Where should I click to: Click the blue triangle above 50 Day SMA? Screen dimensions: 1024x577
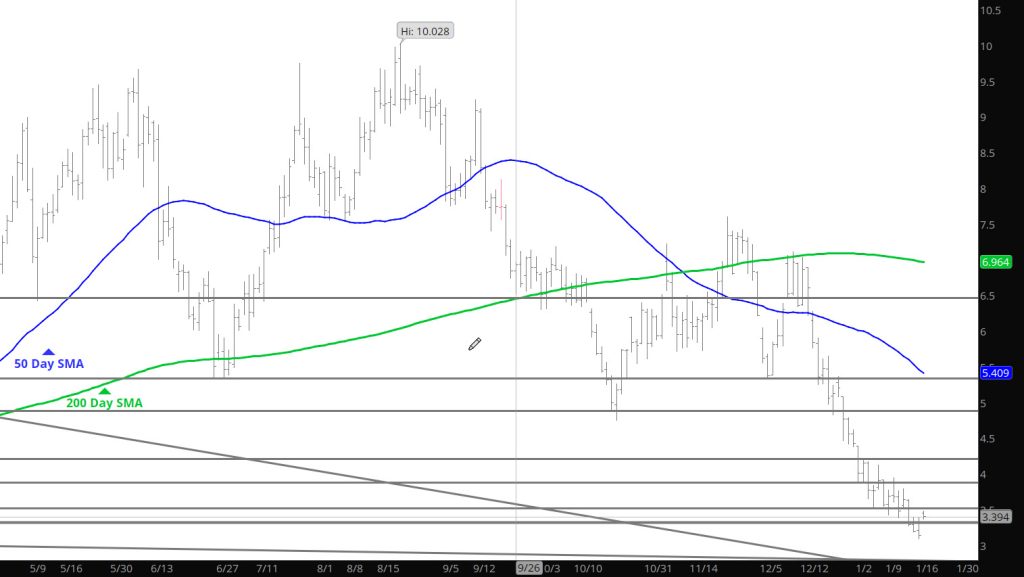48,352
